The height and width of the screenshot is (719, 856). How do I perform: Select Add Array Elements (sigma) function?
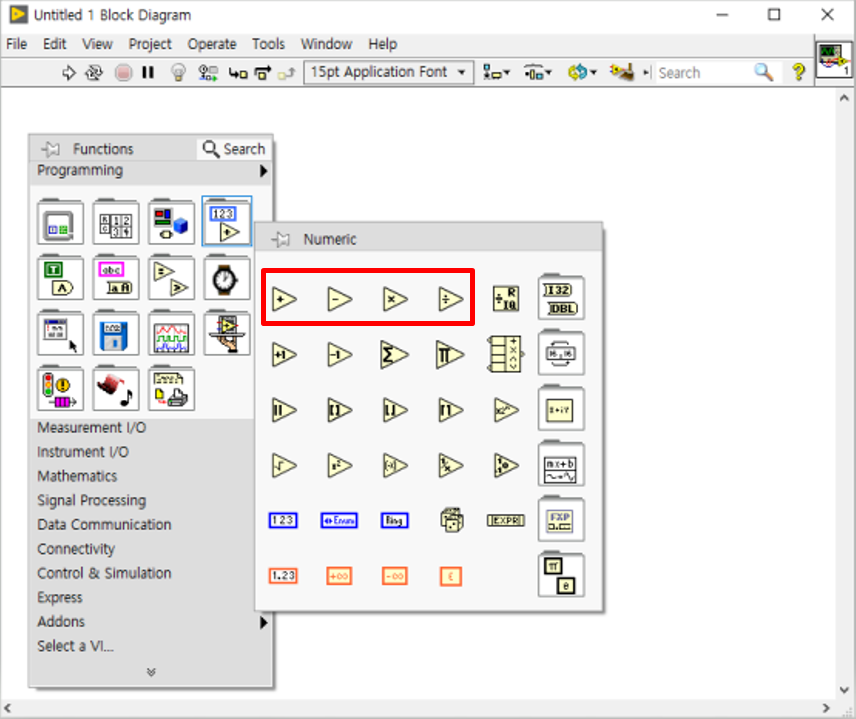coord(394,355)
